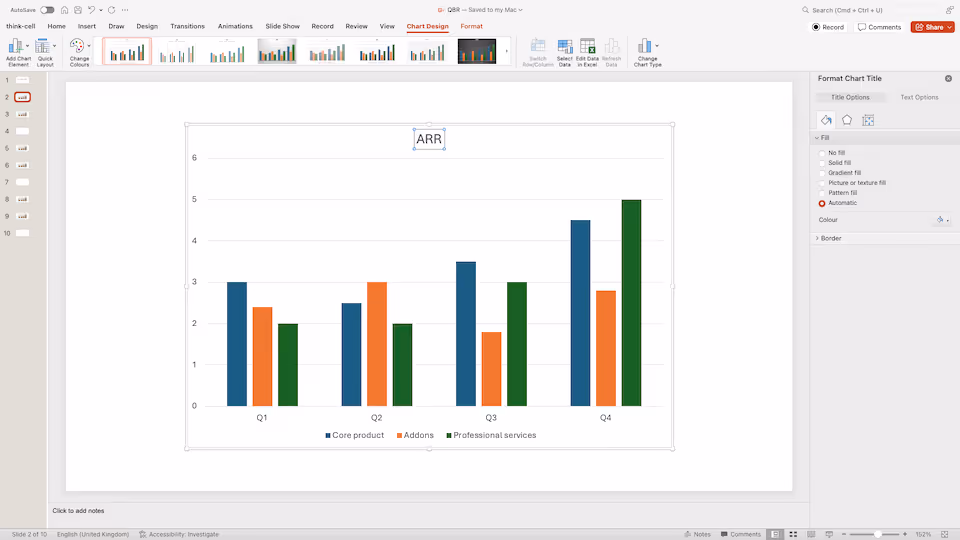Click the Comments button at top right
960x540 pixels.
tap(879, 27)
